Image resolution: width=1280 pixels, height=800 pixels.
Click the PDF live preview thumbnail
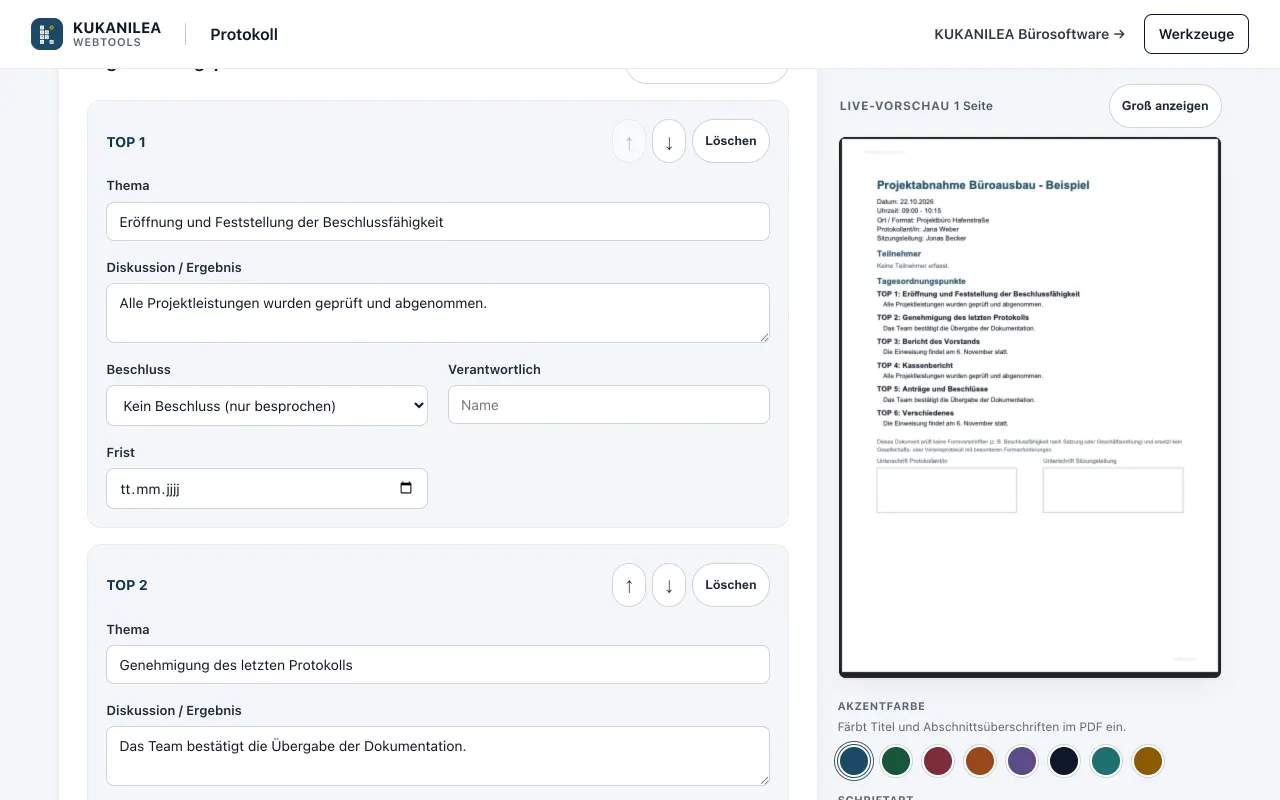(x=1030, y=407)
